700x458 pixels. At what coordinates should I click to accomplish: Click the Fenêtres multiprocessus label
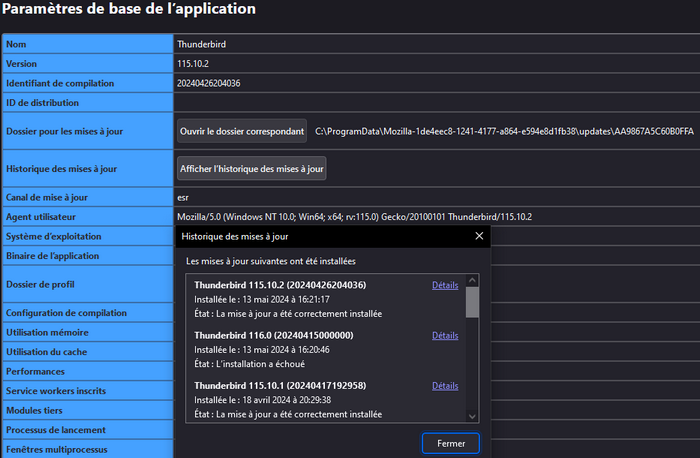click(x=57, y=450)
